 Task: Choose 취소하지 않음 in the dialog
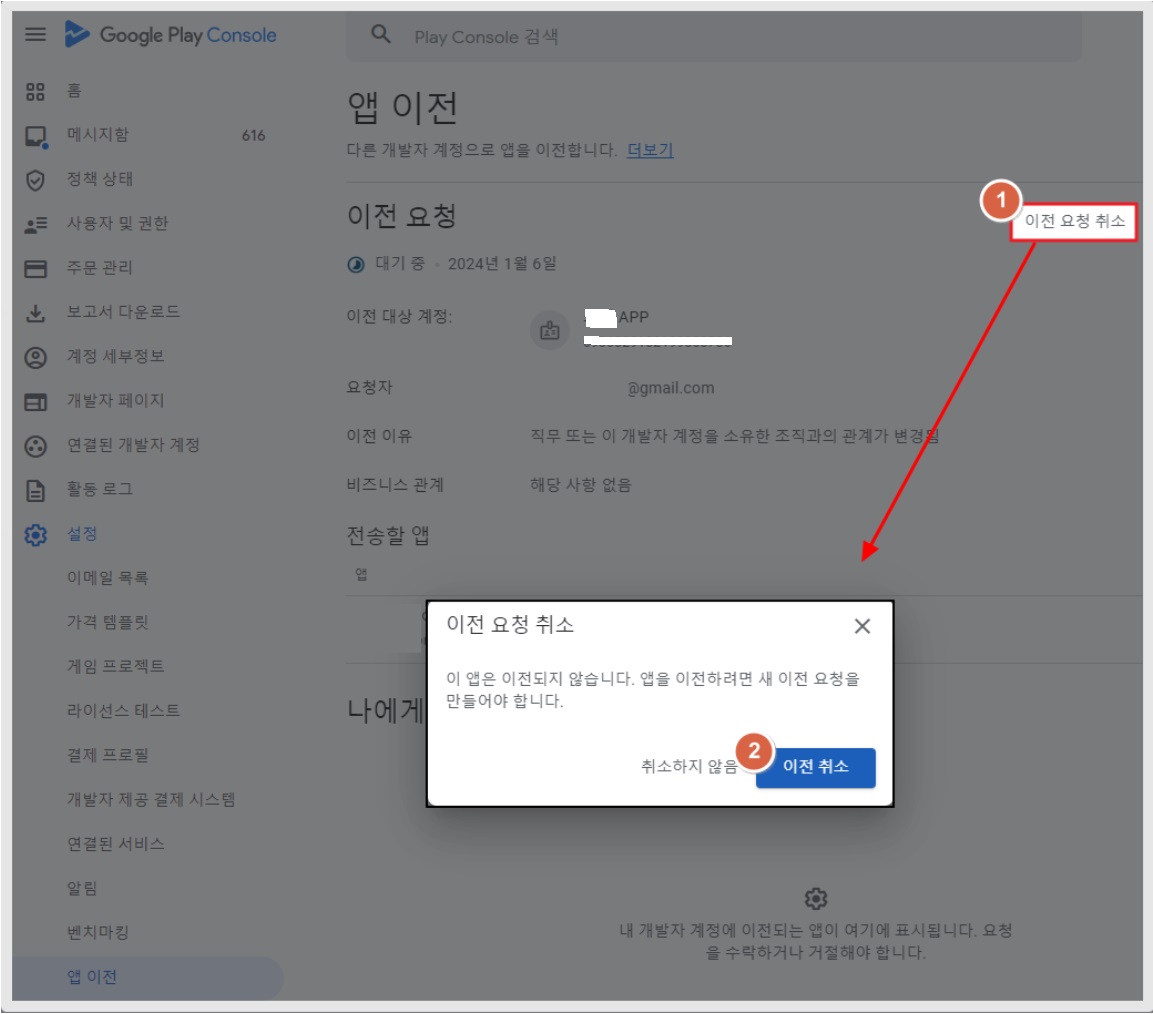(689, 766)
